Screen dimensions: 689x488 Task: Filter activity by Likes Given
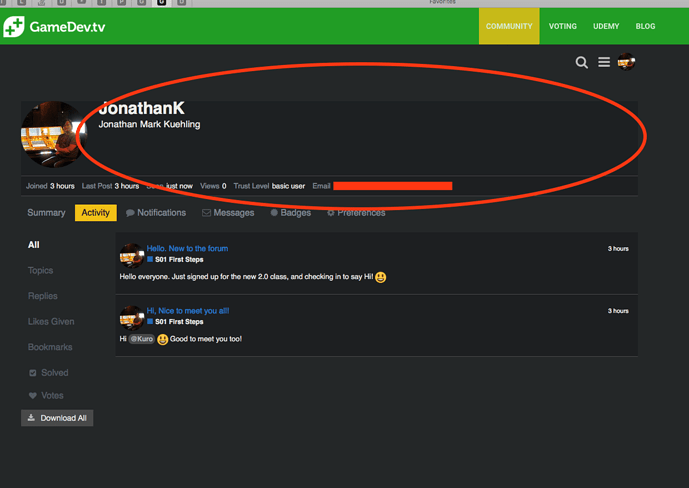click(x=51, y=322)
